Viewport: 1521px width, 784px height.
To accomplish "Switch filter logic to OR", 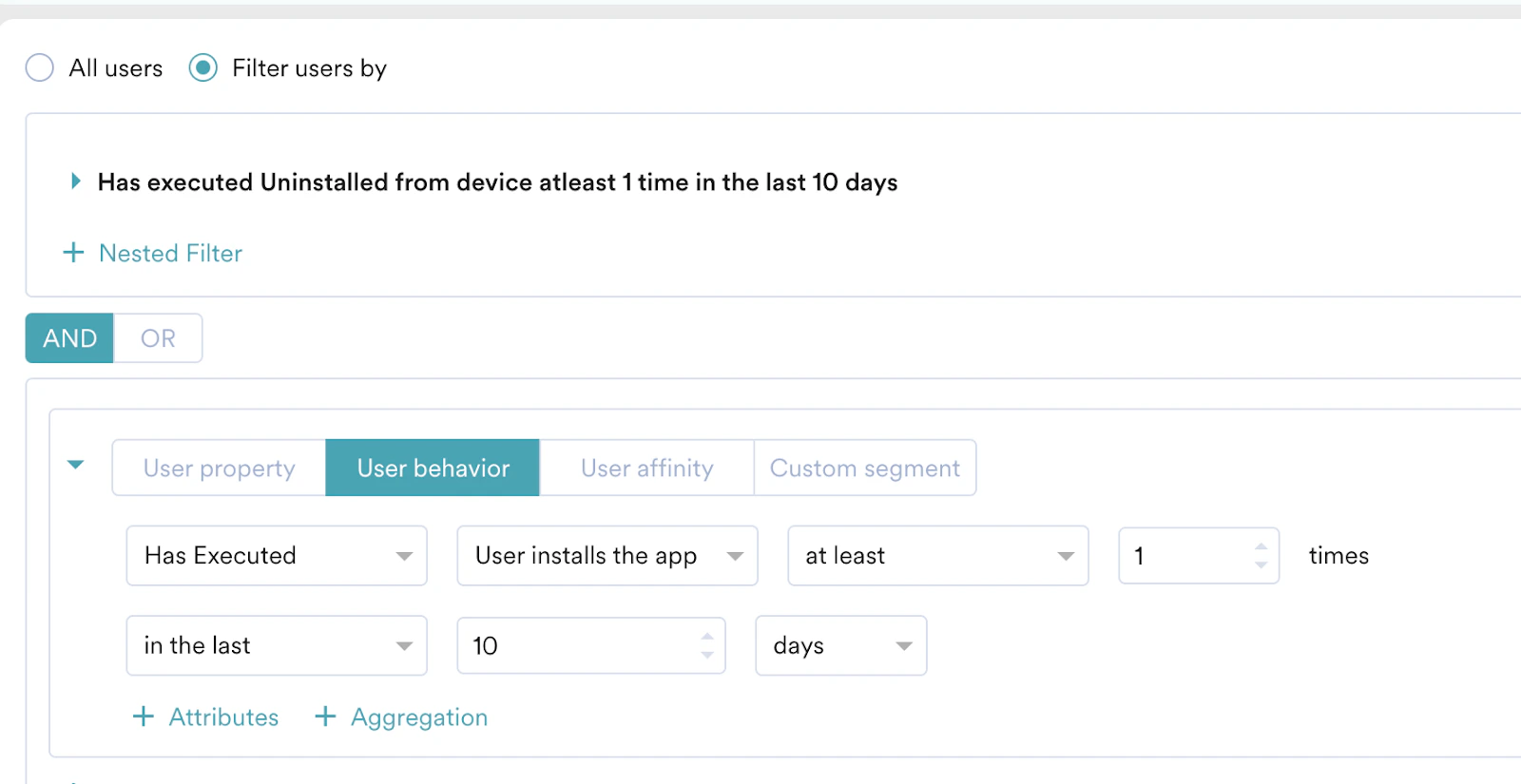I will (x=158, y=338).
